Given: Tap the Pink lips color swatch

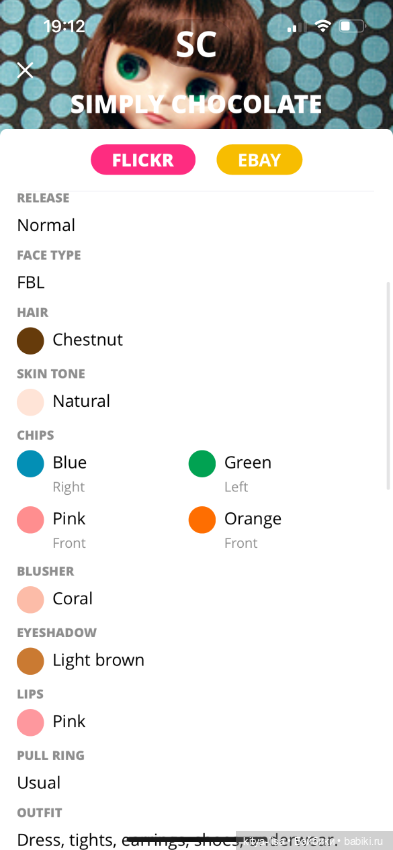Looking at the screenshot, I should [x=30, y=722].
